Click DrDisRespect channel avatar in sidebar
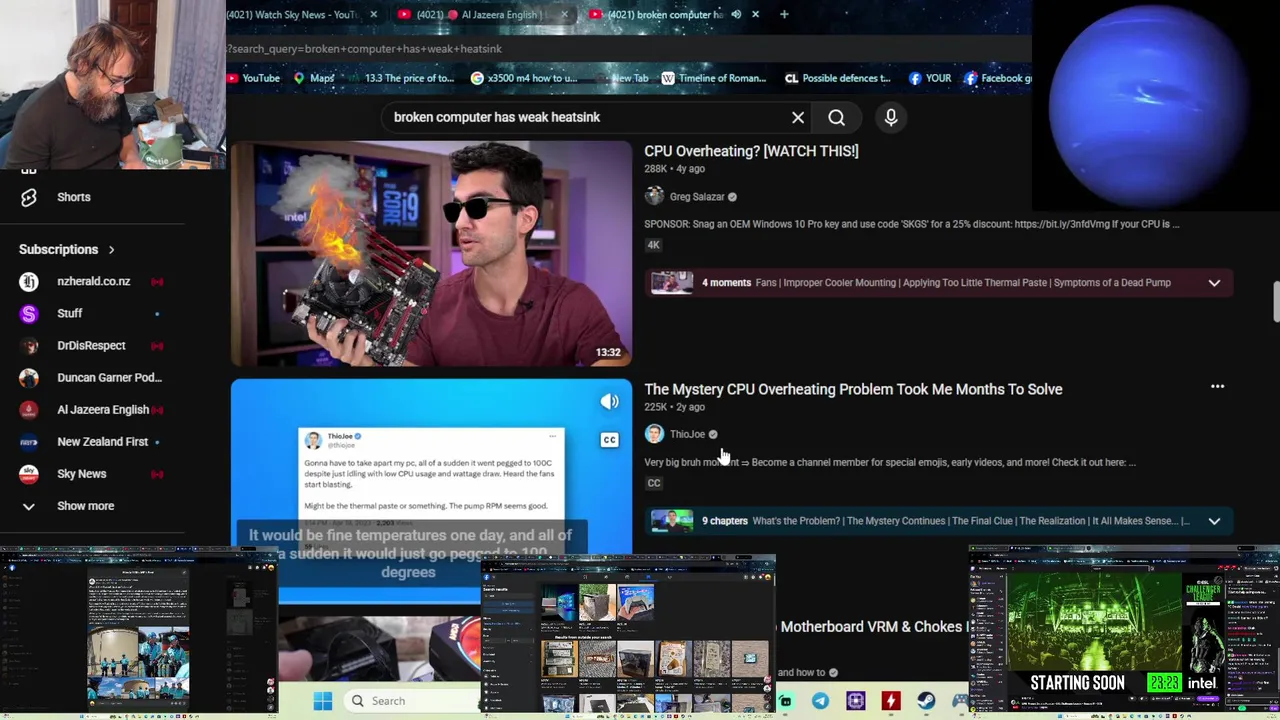 (29, 345)
